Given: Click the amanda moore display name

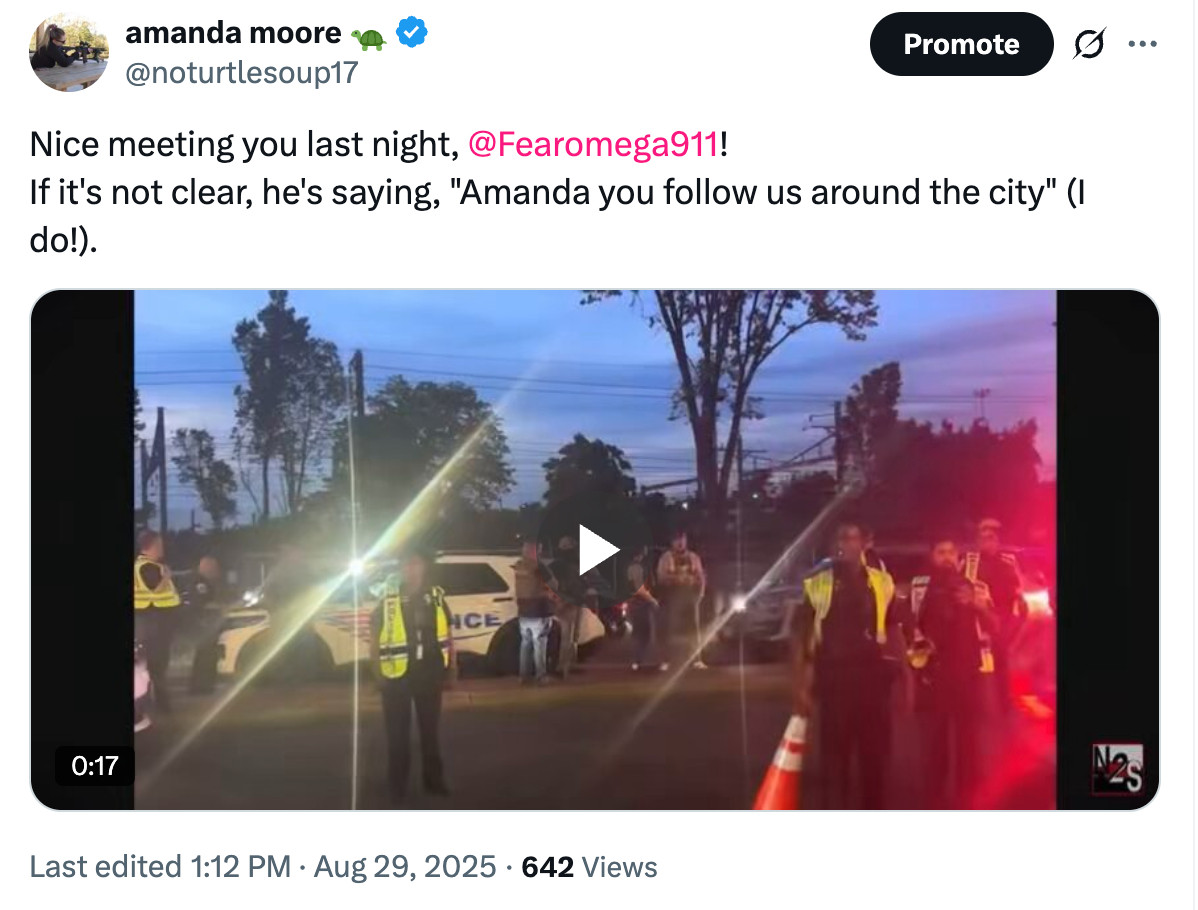Looking at the screenshot, I should (233, 33).
